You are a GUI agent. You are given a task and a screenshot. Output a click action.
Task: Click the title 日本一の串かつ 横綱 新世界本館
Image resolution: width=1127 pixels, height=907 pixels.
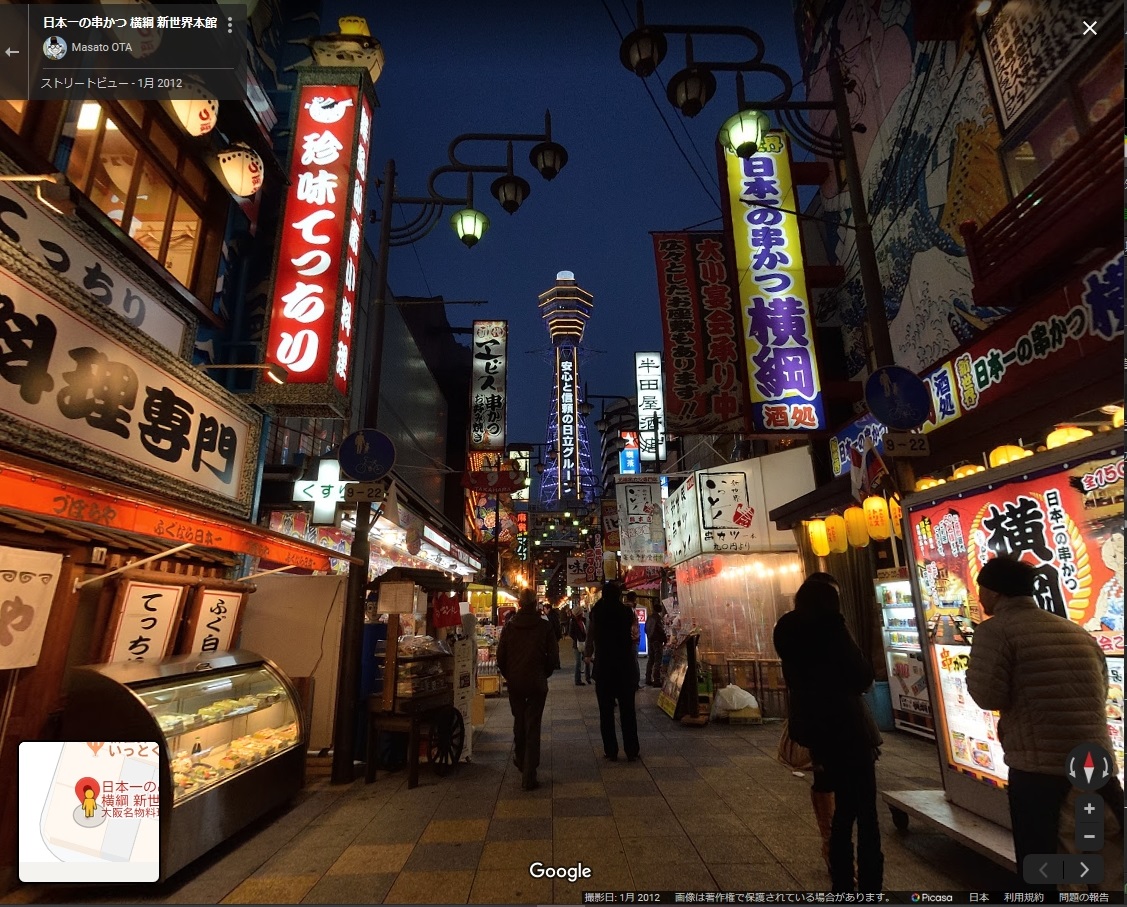click(x=130, y=22)
